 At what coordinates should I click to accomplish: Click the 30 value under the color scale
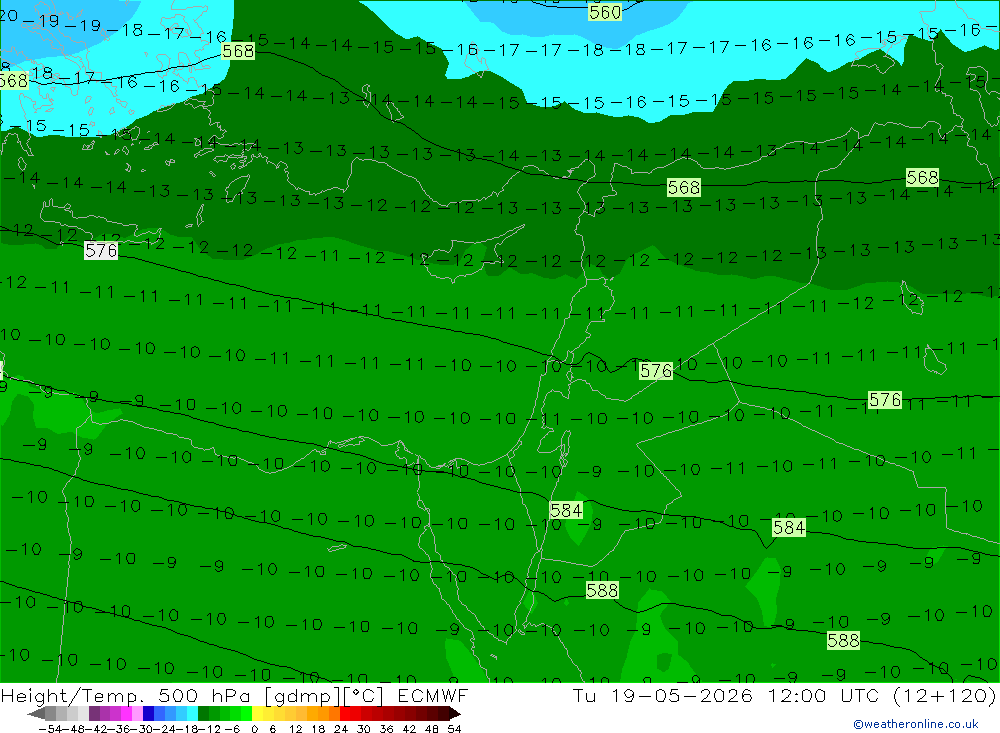pyautogui.click(x=364, y=729)
